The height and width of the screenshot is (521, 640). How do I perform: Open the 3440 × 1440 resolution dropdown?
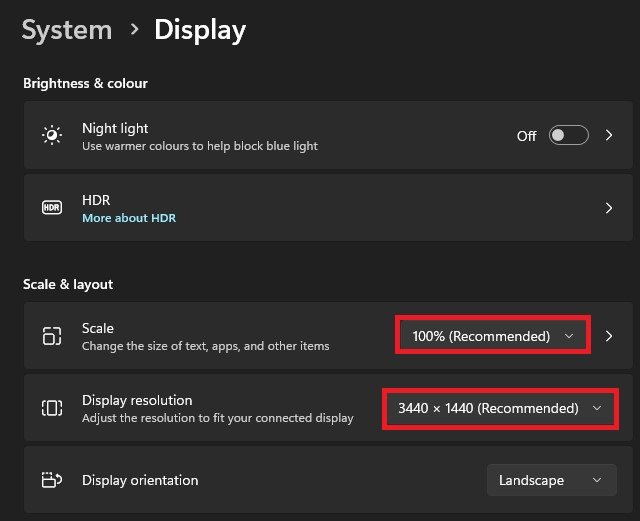[500, 408]
